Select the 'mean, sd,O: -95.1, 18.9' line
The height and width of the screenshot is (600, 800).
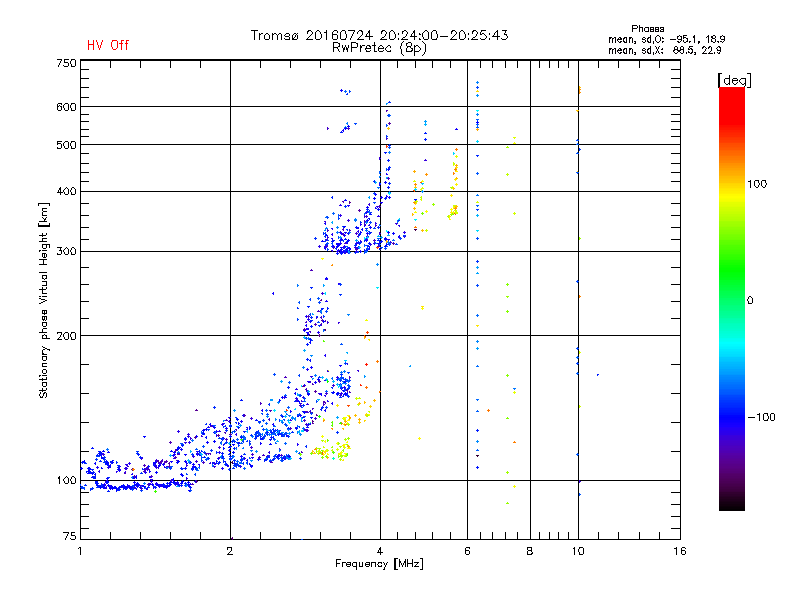[x=666, y=40]
